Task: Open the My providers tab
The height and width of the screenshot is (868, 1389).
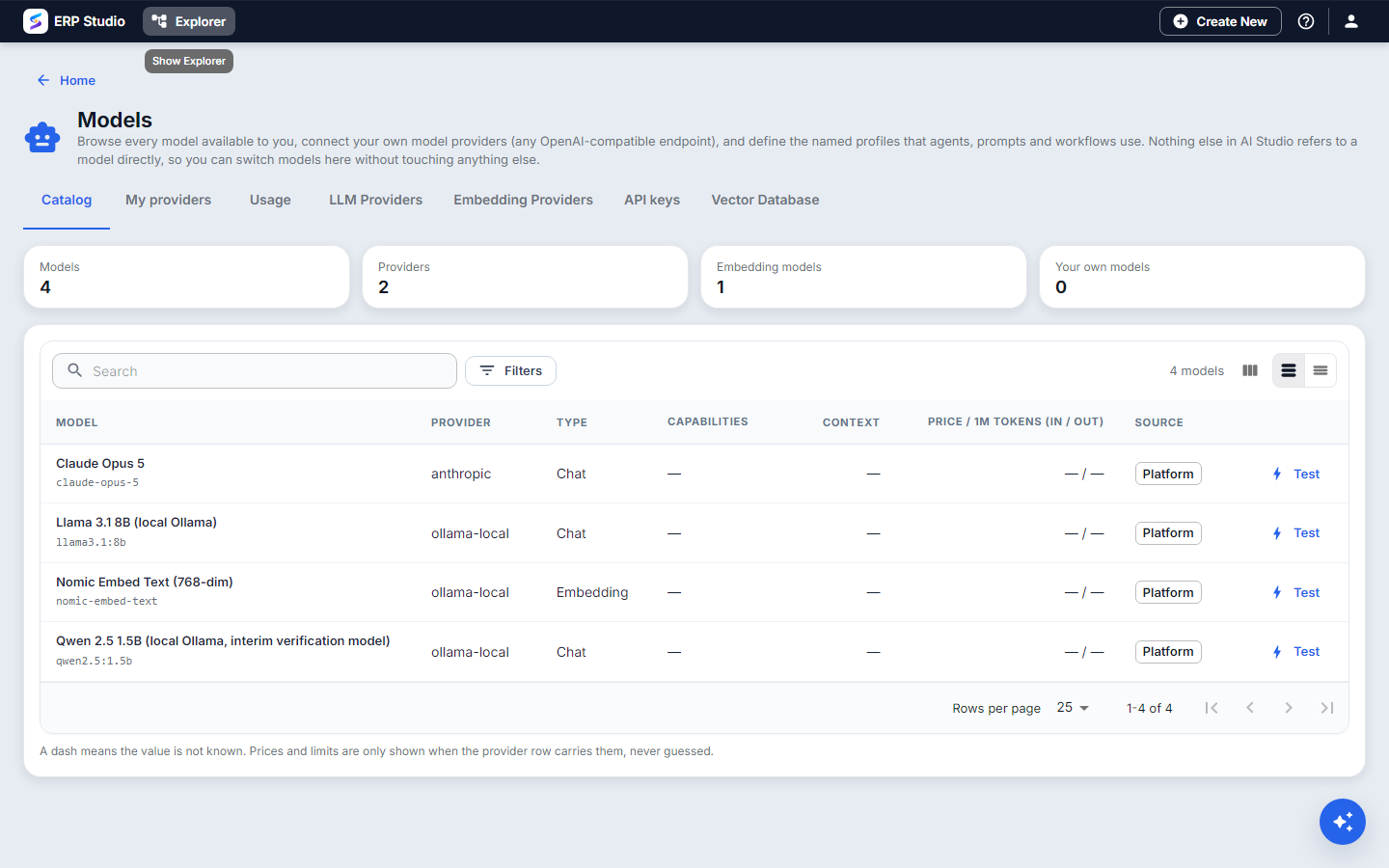Action: point(168,200)
